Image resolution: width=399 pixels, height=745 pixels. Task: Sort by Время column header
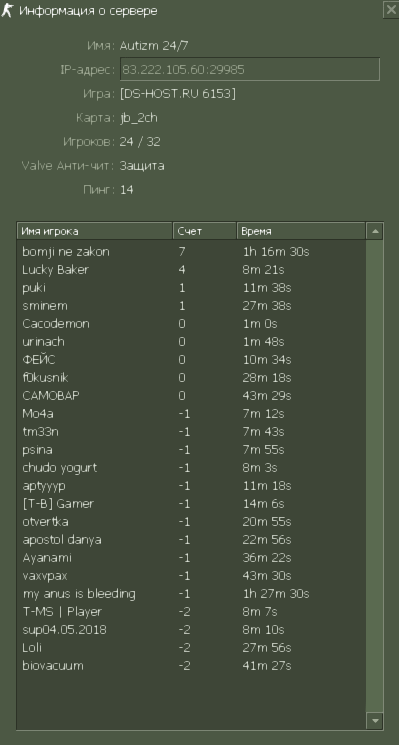(301, 231)
